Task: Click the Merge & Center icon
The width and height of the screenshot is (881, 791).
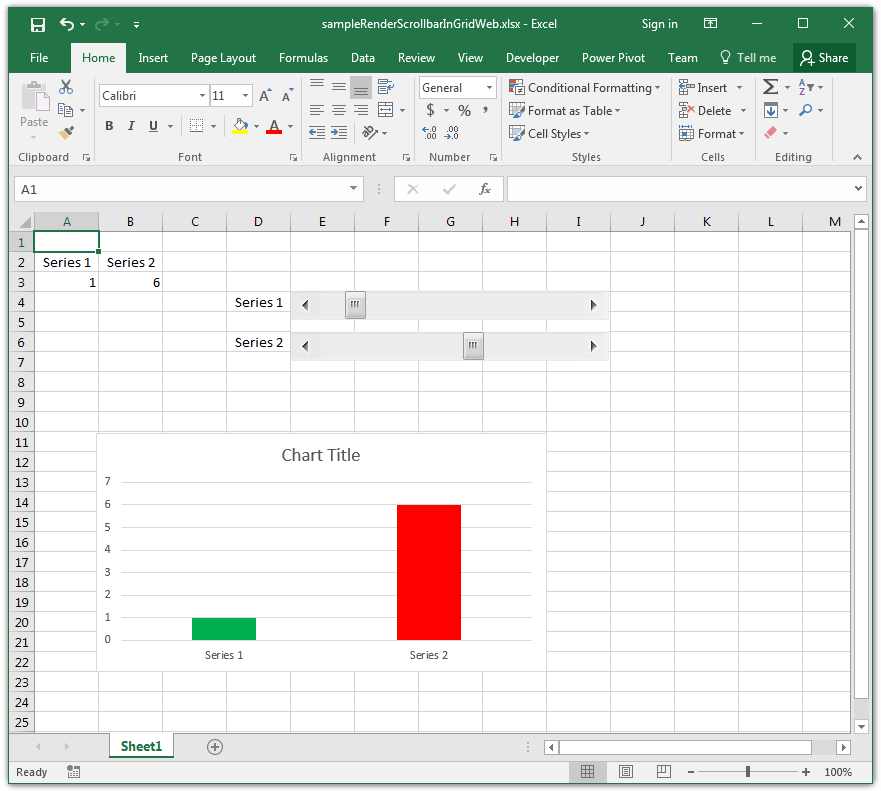Action: (386, 110)
